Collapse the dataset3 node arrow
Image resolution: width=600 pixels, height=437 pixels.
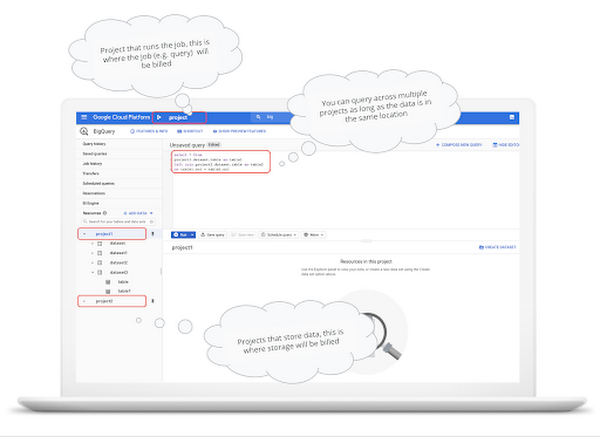point(92,272)
